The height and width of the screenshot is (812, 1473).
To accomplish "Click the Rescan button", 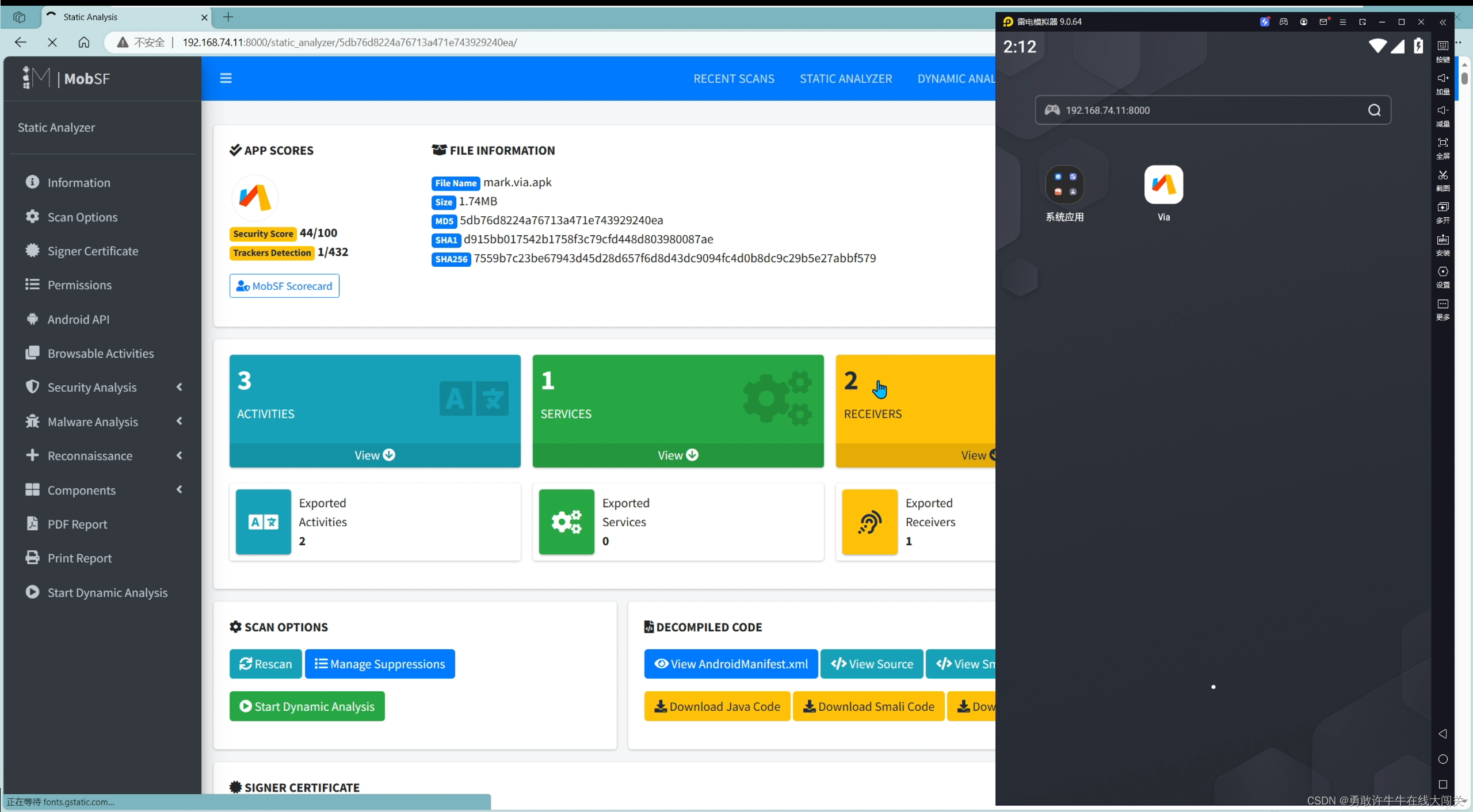I will coord(265,664).
